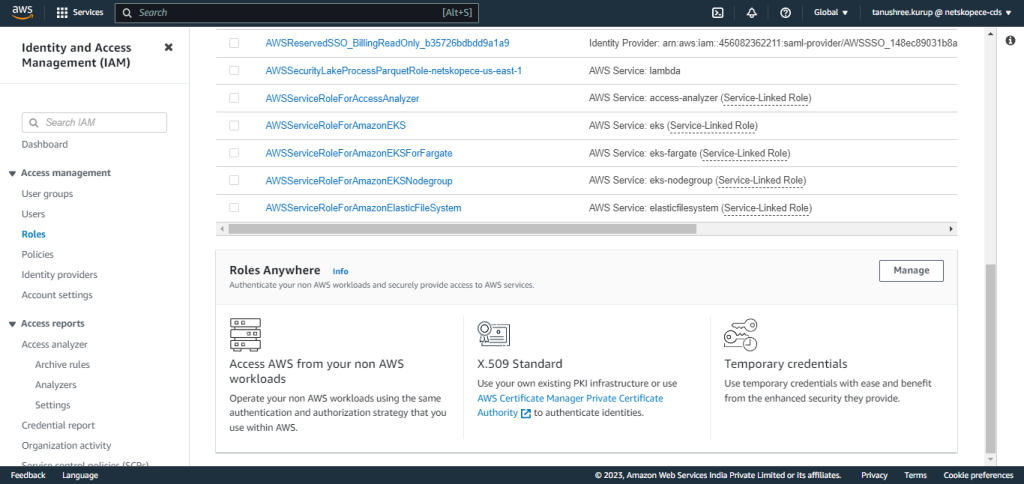The image size is (1024, 484).
Task: Open the AWSServiceRoleForAmazonEKS role link
Action: pos(336,125)
